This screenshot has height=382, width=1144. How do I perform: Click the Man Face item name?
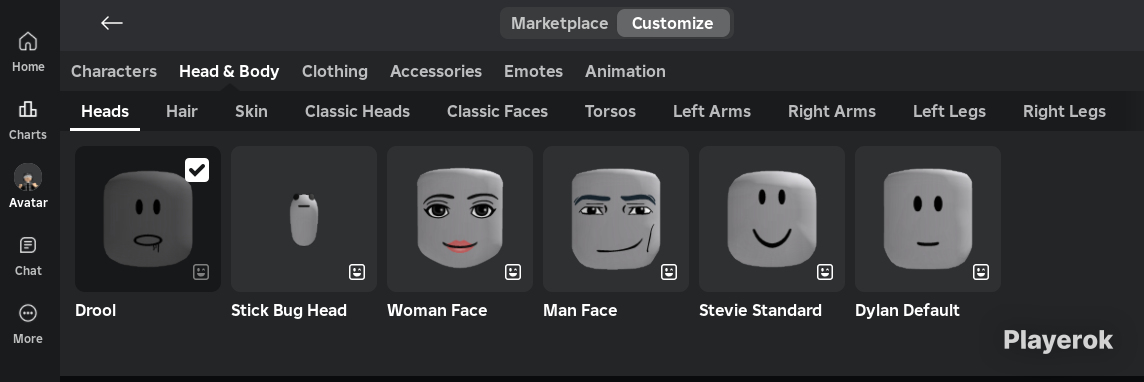[x=580, y=311]
